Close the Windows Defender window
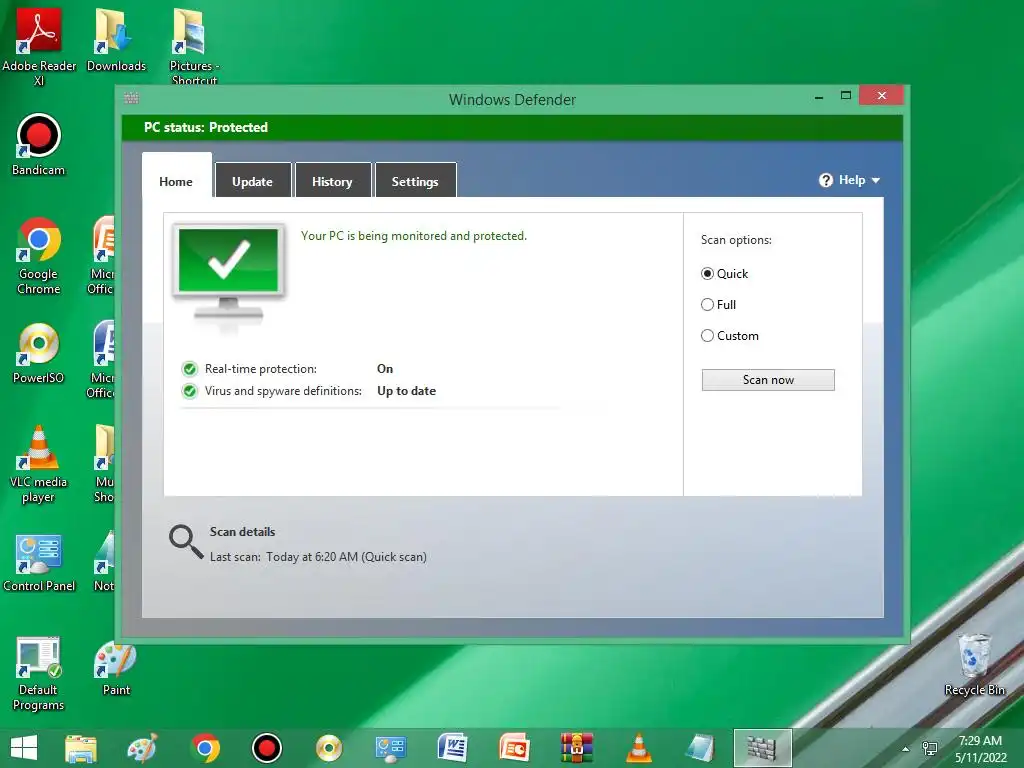Image resolution: width=1024 pixels, height=768 pixels. pos(882,95)
